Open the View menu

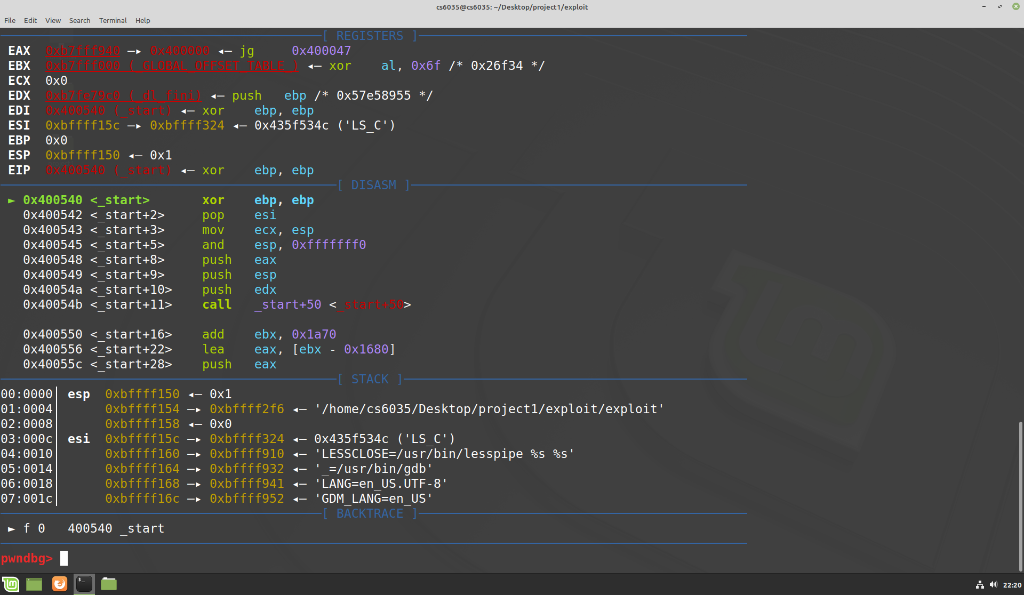click(x=52, y=19)
